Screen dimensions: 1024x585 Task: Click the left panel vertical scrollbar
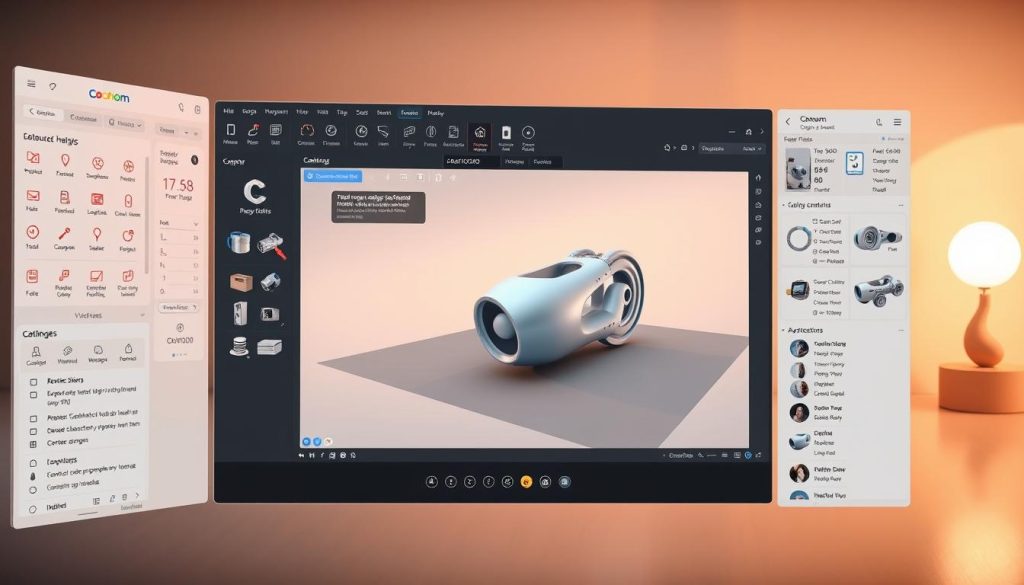tap(147, 215)
